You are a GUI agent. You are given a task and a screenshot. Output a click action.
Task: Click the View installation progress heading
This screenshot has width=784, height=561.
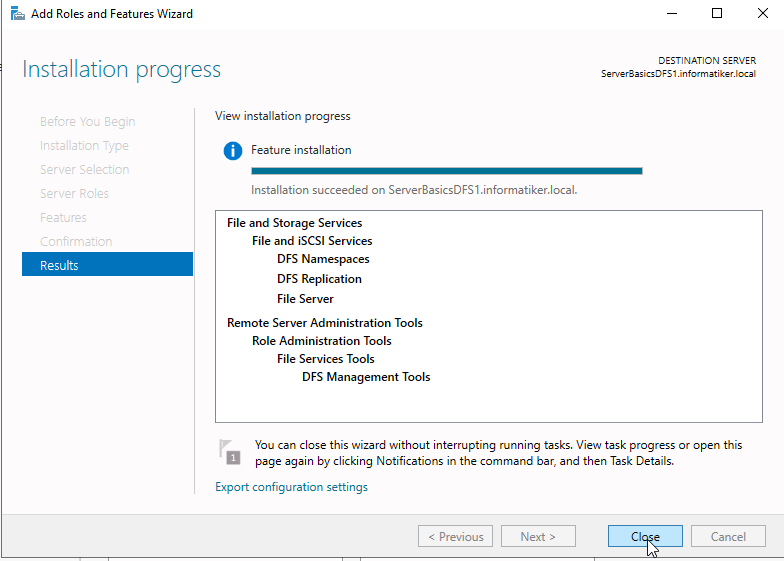(x=282, y=116)
